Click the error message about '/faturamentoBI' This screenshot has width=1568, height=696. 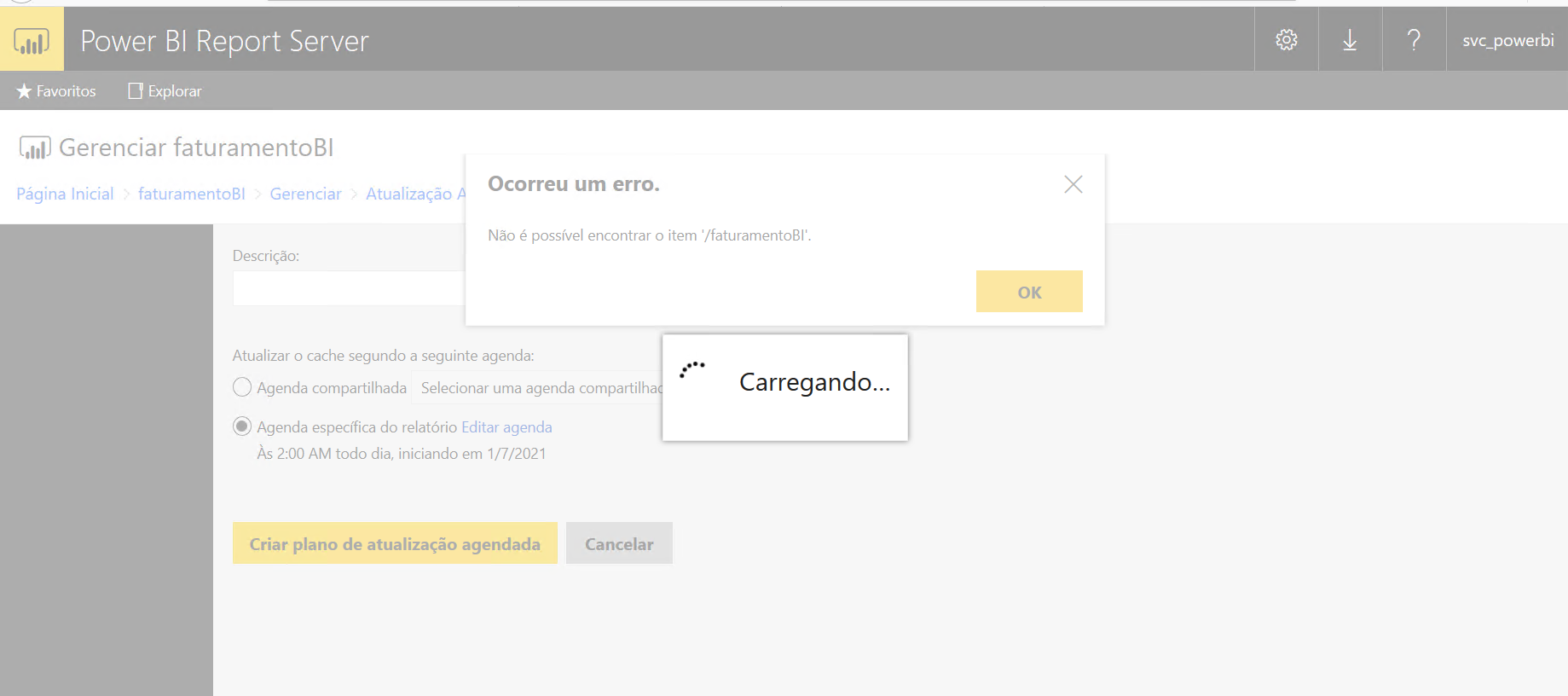pyautogui.click(x=650, y=235)
